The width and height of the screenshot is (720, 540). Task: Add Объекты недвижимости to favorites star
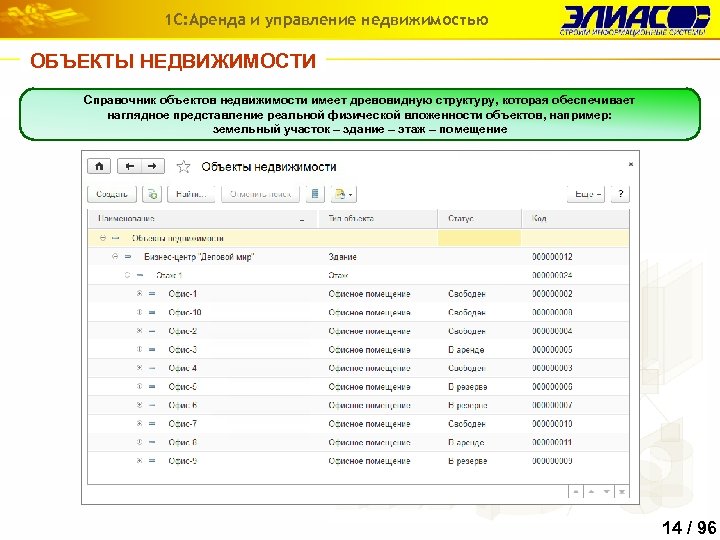[x=184, y=167]
